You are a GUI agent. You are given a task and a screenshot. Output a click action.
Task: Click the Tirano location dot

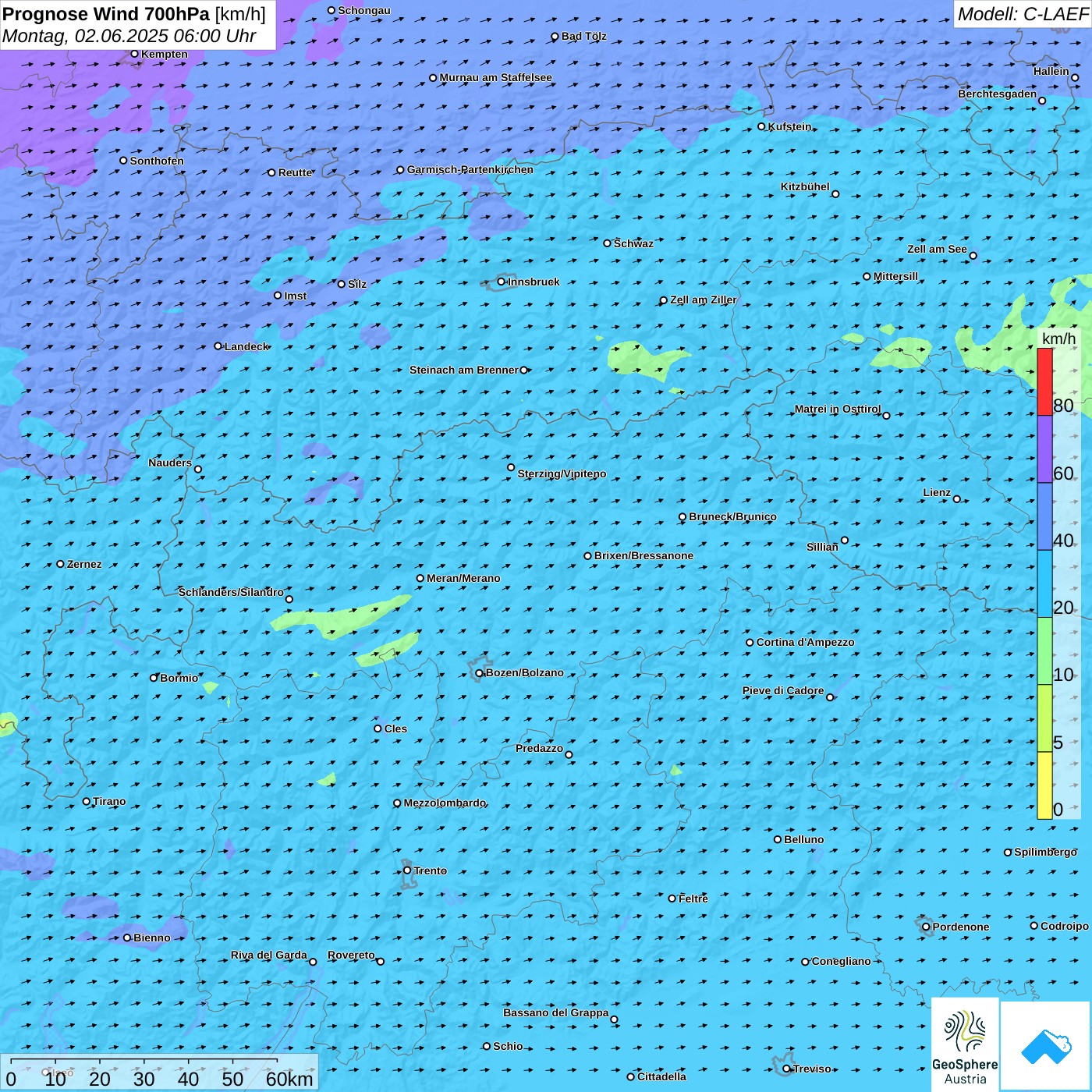point(87,801)
